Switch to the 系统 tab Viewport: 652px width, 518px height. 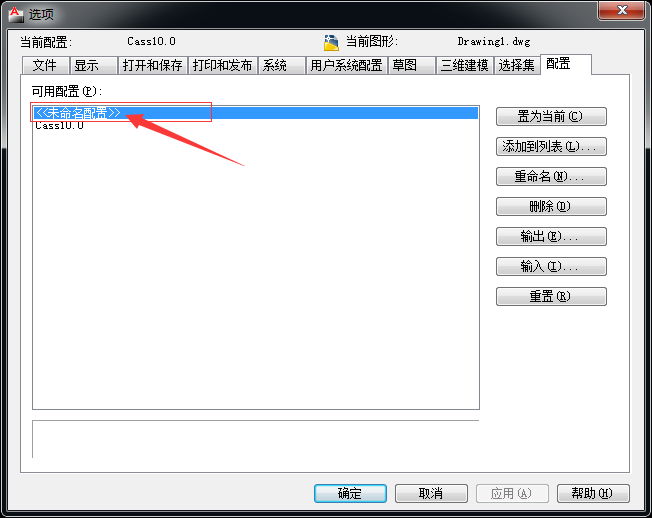[x=282, y=65]
